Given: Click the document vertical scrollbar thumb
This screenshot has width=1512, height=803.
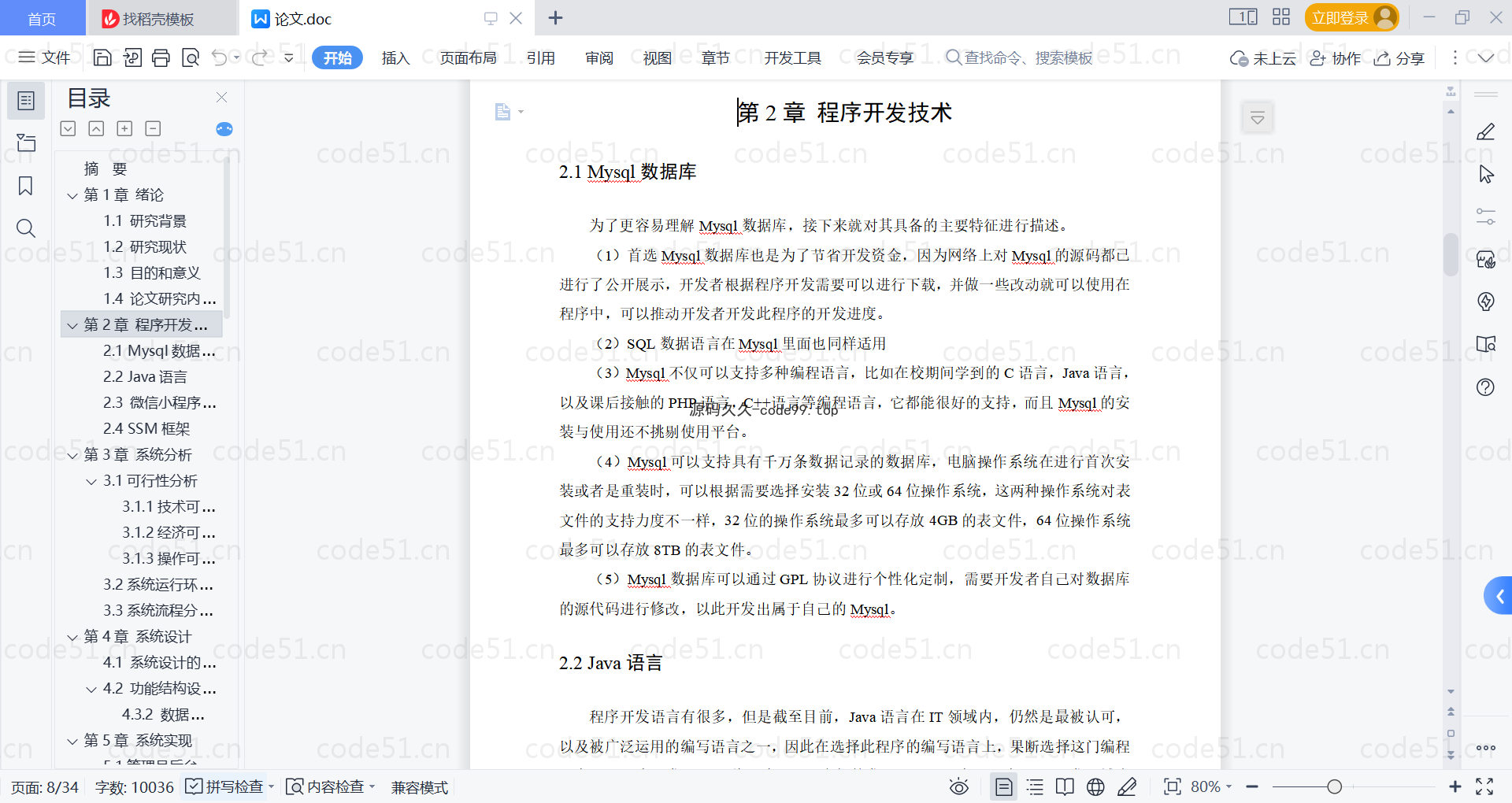Looking at the screenshot, I should coord(1451,254).
